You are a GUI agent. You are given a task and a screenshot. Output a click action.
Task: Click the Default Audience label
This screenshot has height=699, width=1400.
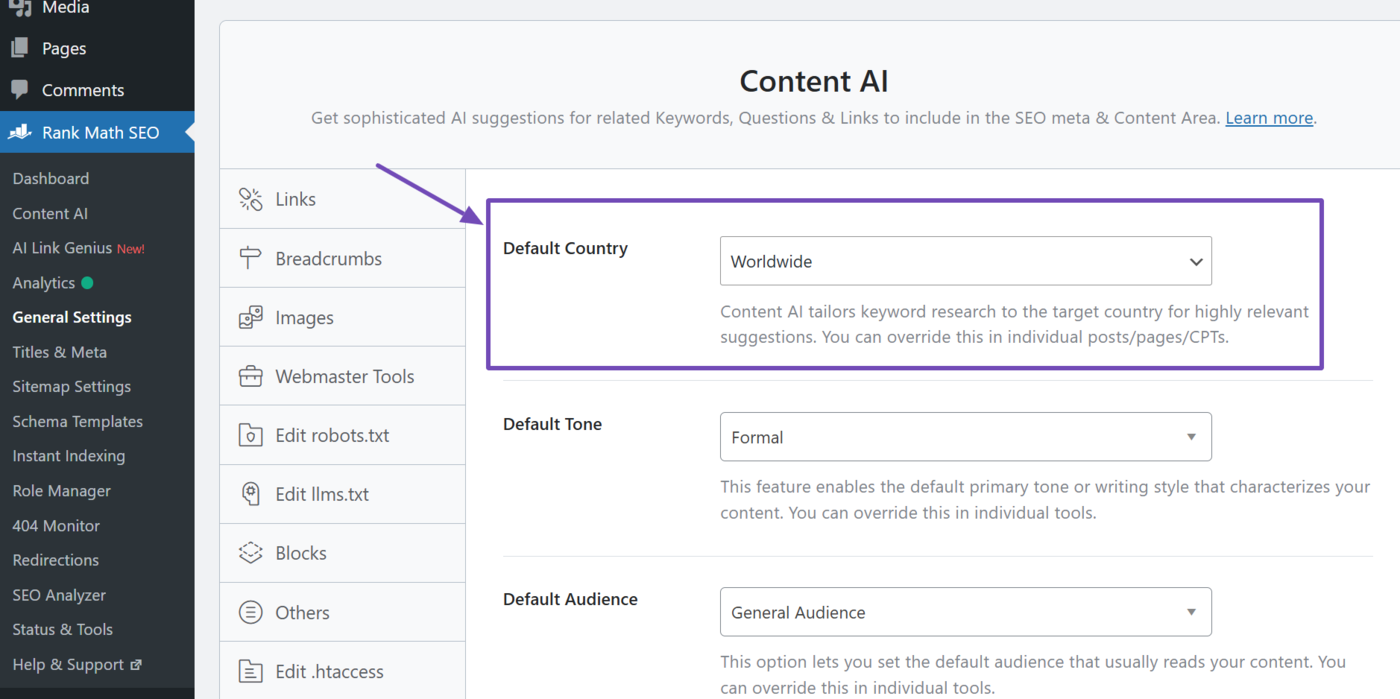pyautogui.click(x=570, y=599)
